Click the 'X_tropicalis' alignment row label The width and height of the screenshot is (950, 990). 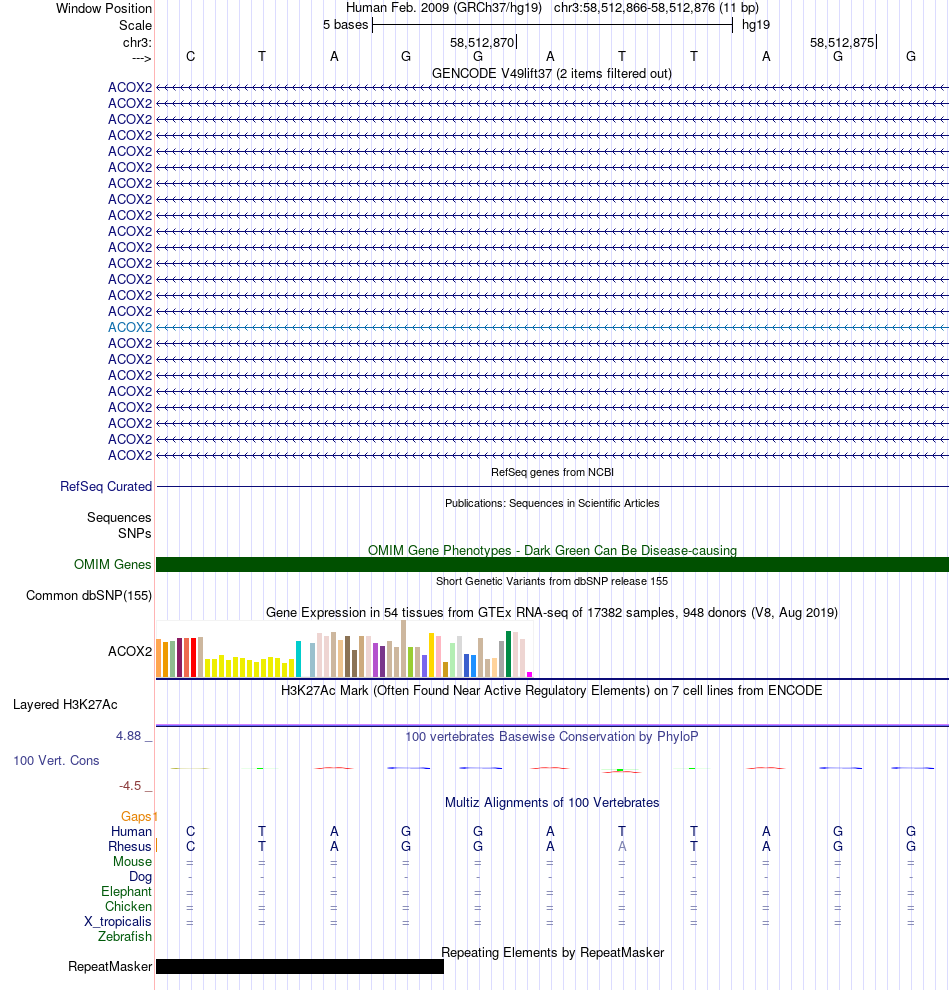point(118,922)
